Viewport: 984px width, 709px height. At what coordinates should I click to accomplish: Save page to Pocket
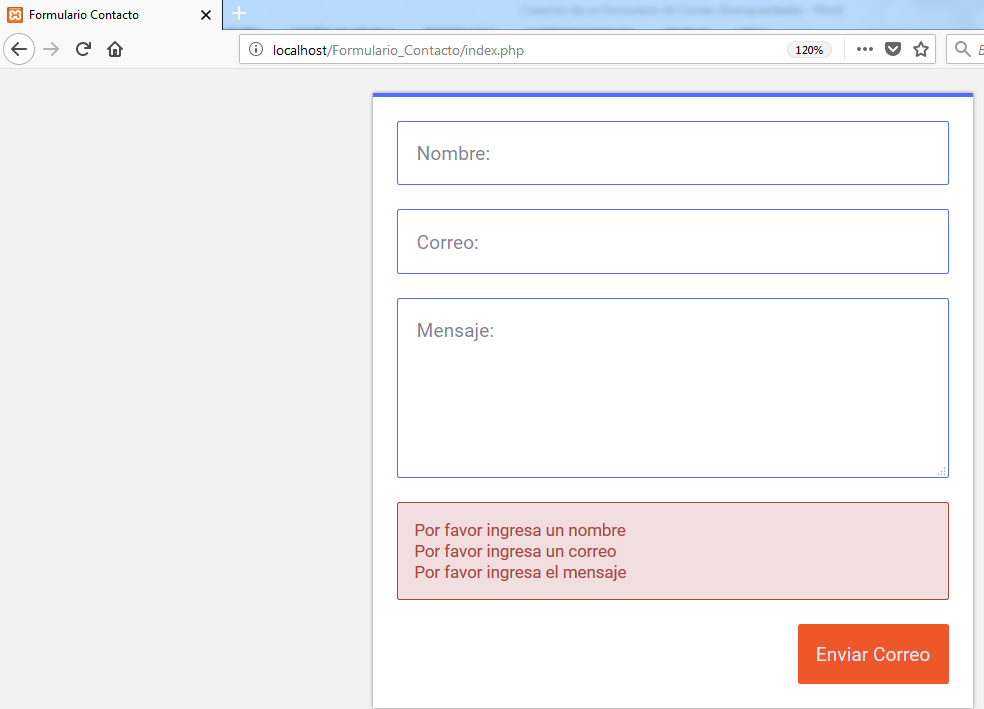point(893,50)
